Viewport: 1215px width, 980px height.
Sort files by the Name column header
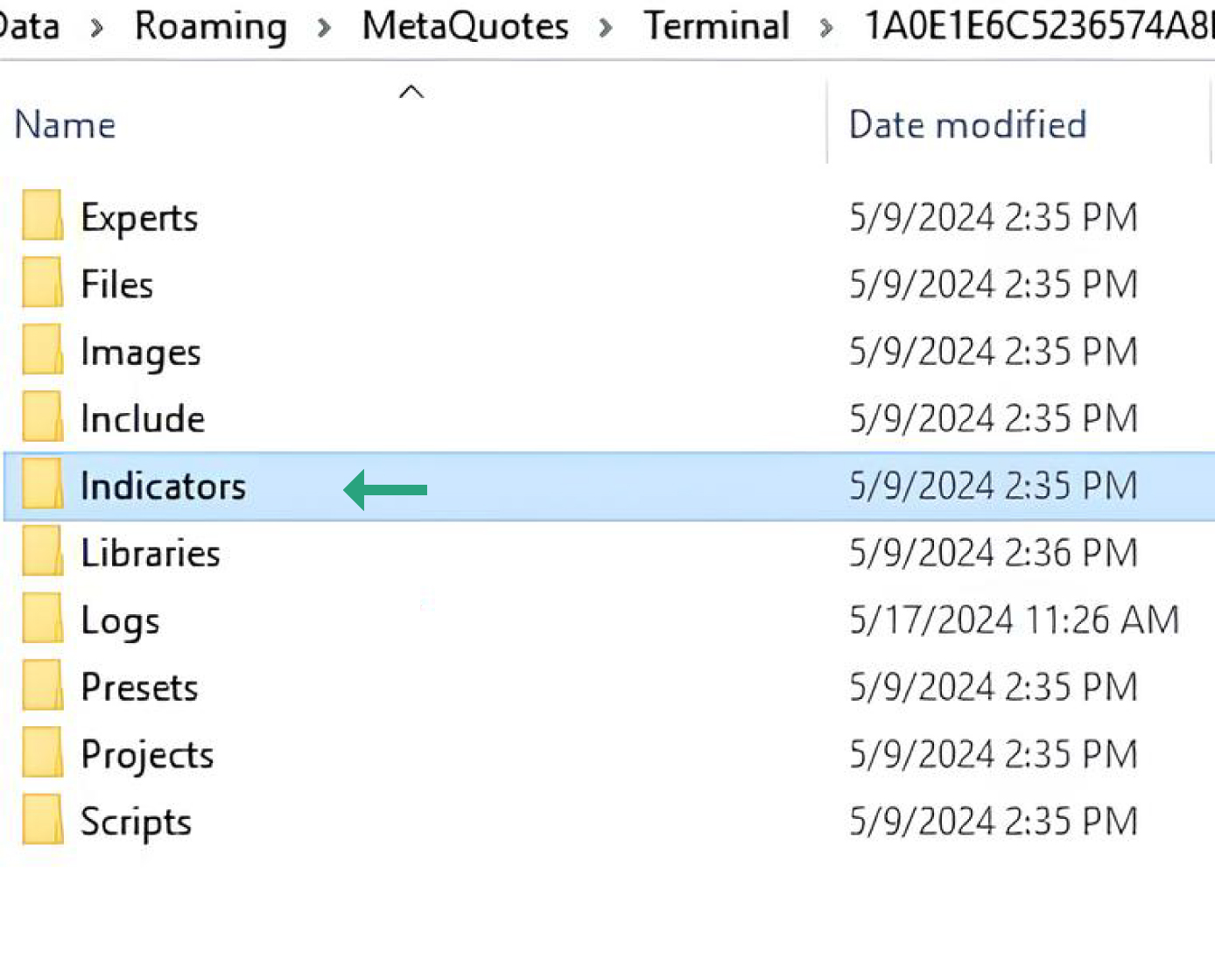point(66,125)
